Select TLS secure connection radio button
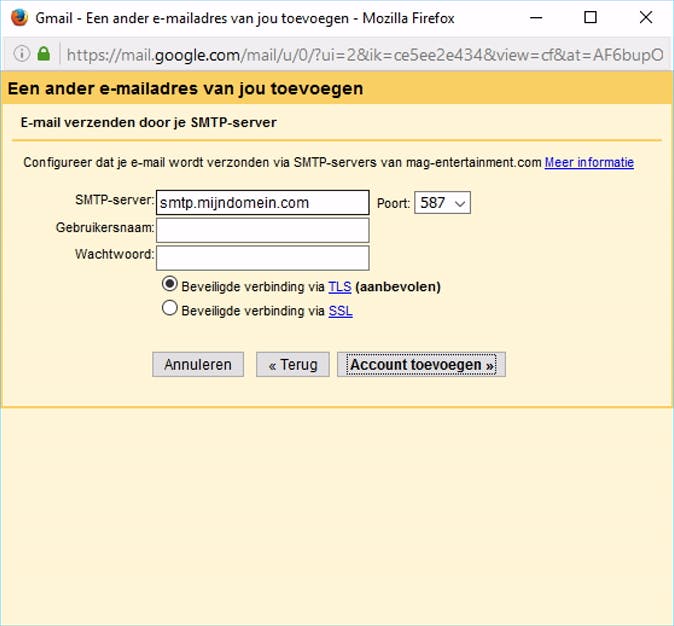The width and height of the screenshot is (674, 626). coord(169,284)
